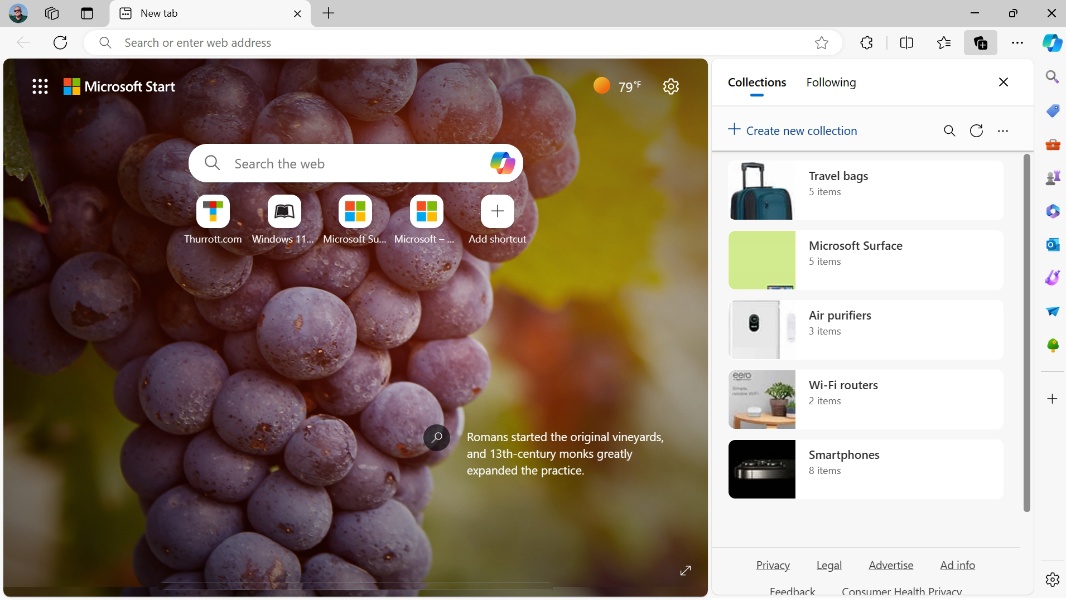Viewport: 1066px width, 600px height.
Task: Open the Travel bags collection thumbnail
Action: click(x=762, y=190)
